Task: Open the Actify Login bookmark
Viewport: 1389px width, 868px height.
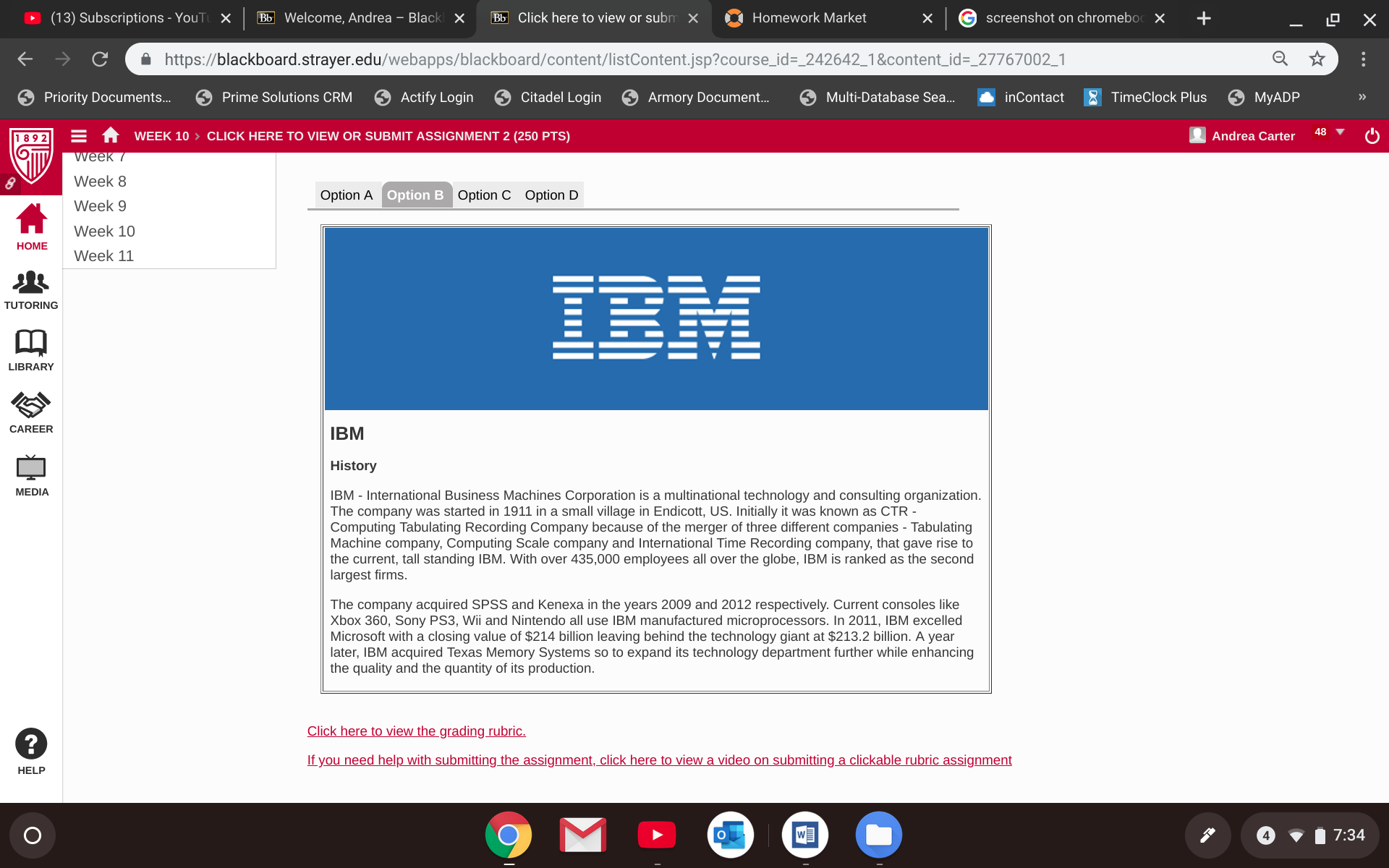Action: pos(424,97)
